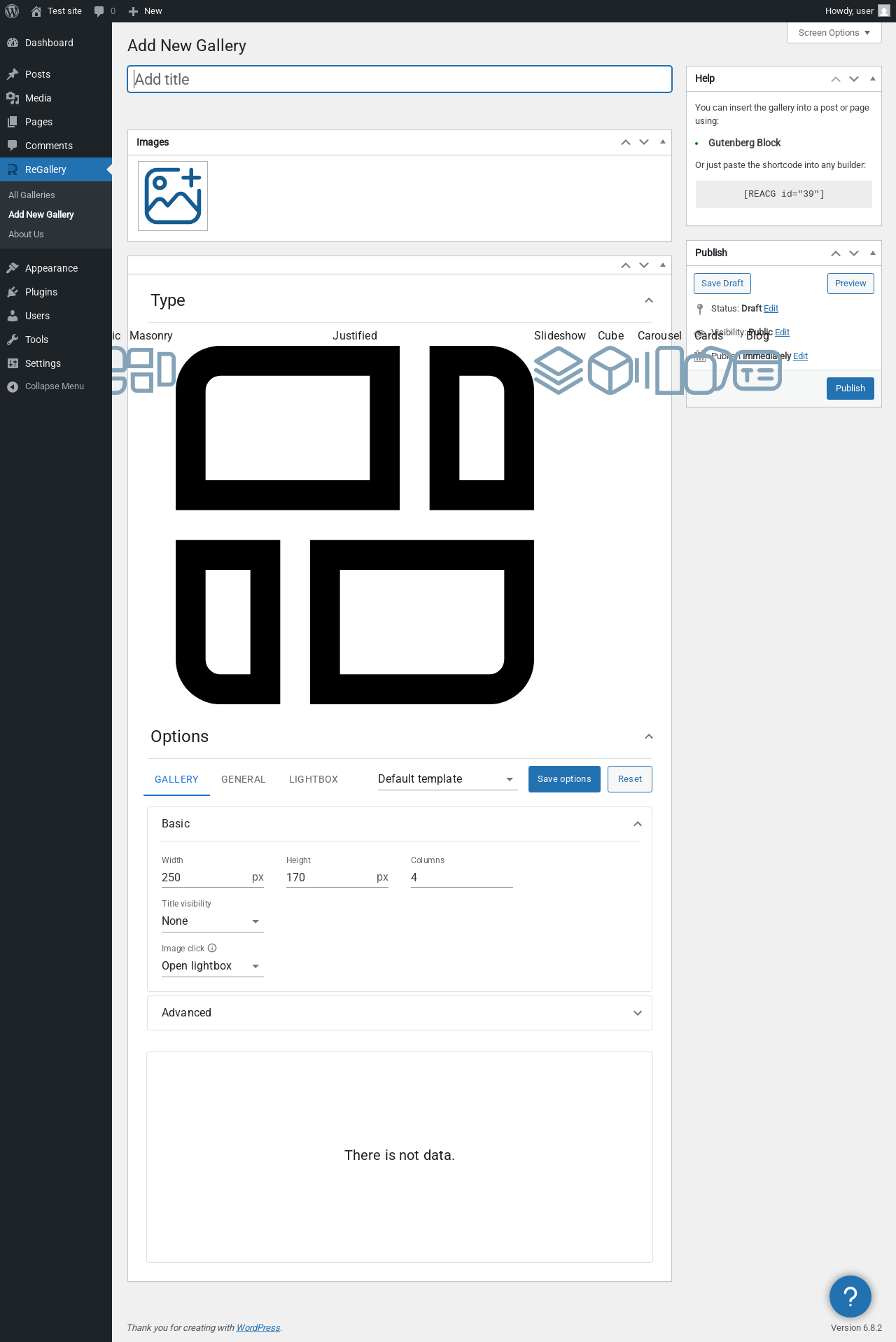Open About Us submenu item
896x1342 pixels.
pos(26,235)
